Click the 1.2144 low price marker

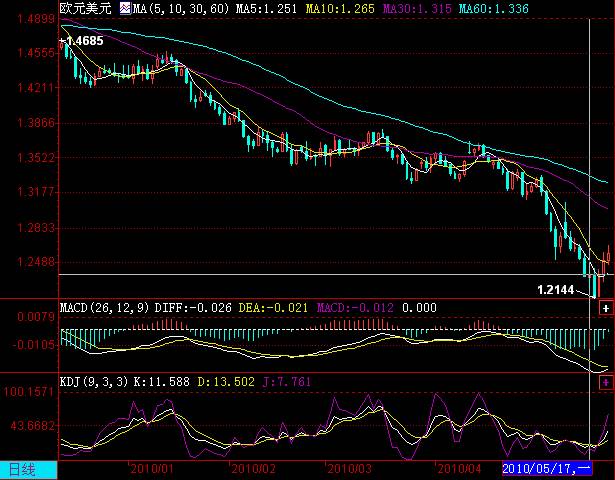(555, 290)
